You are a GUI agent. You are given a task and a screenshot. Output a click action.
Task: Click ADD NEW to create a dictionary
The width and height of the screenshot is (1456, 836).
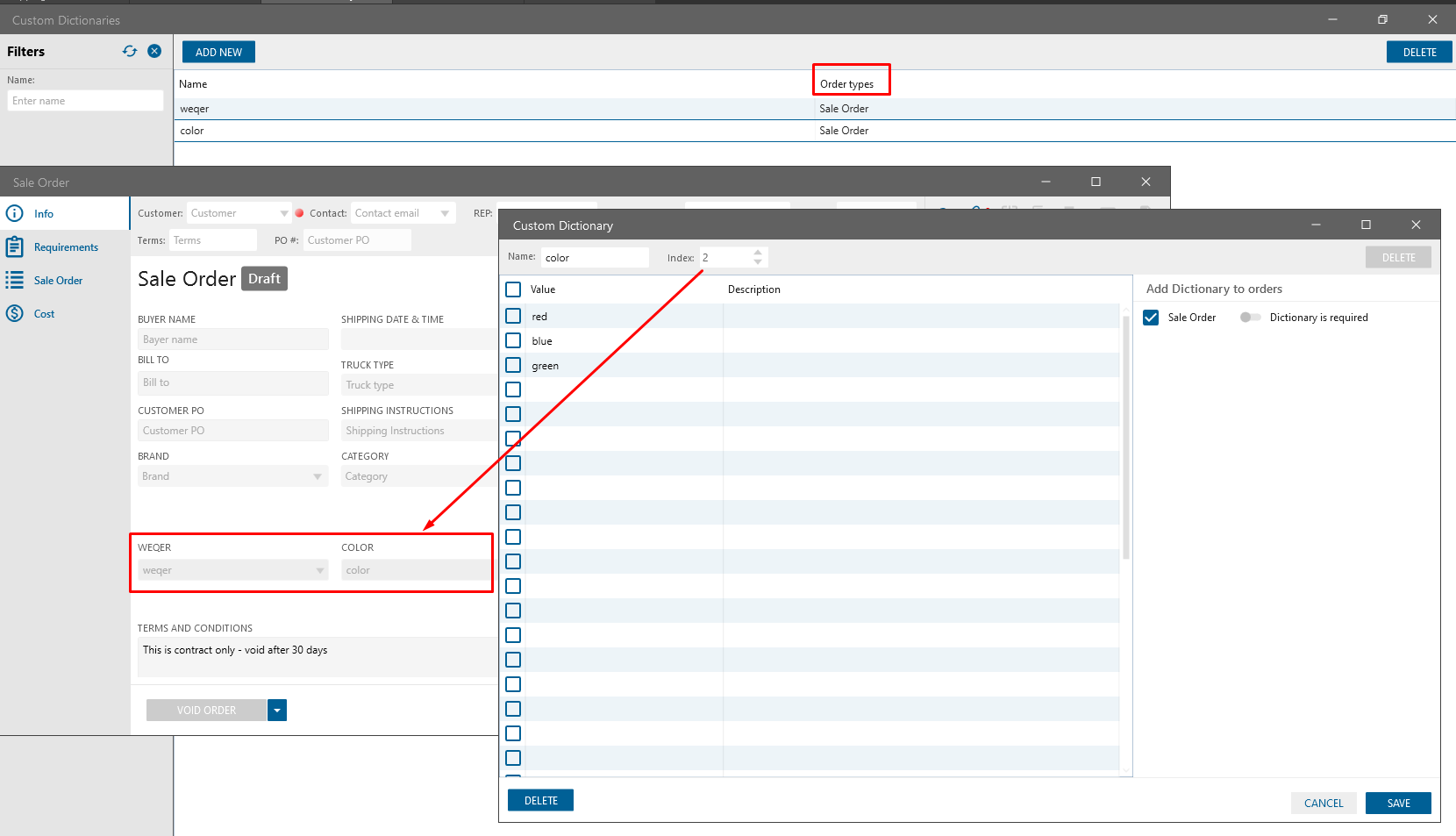pyautogui.click(x=218, y=52)
